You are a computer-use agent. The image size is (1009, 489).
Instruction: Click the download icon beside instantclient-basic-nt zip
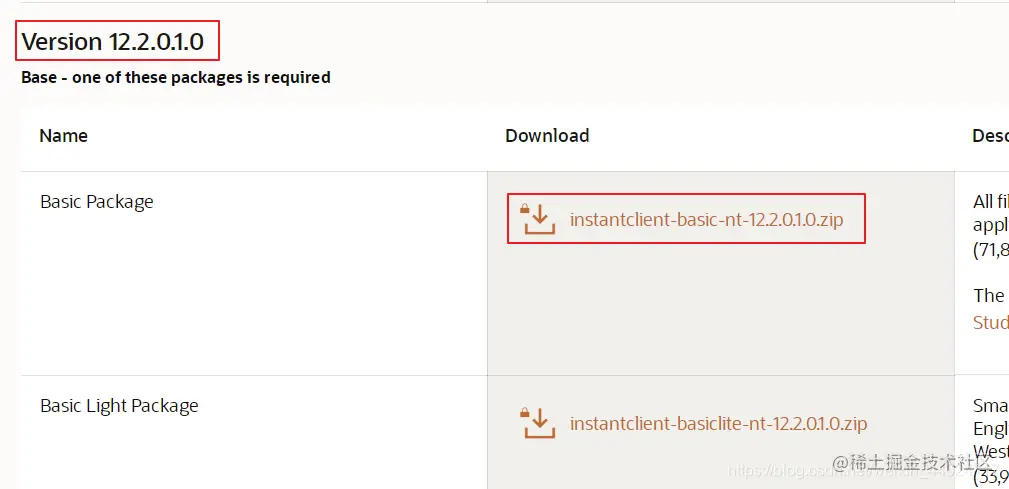coord(539,219)
